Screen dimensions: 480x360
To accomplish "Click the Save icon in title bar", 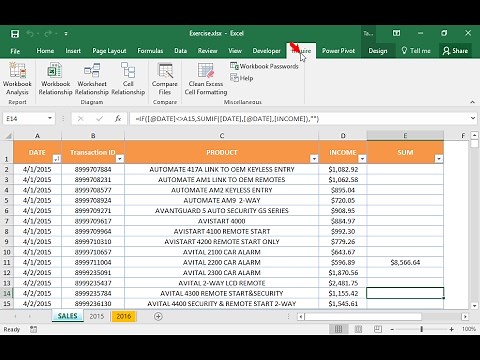I will pyautogui.click(x=15, y=34).
